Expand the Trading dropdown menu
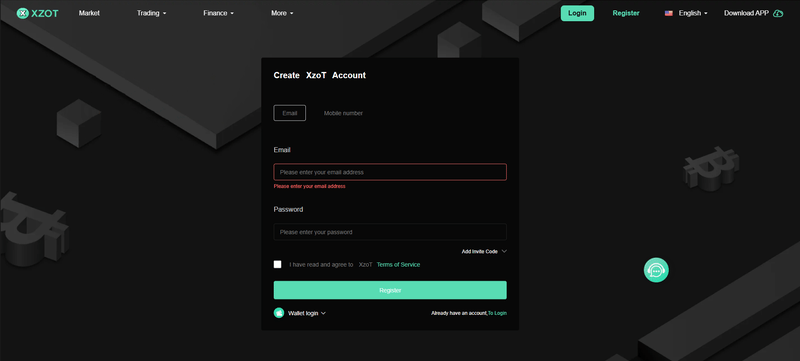The image size is (800, 361). (152, 13)
